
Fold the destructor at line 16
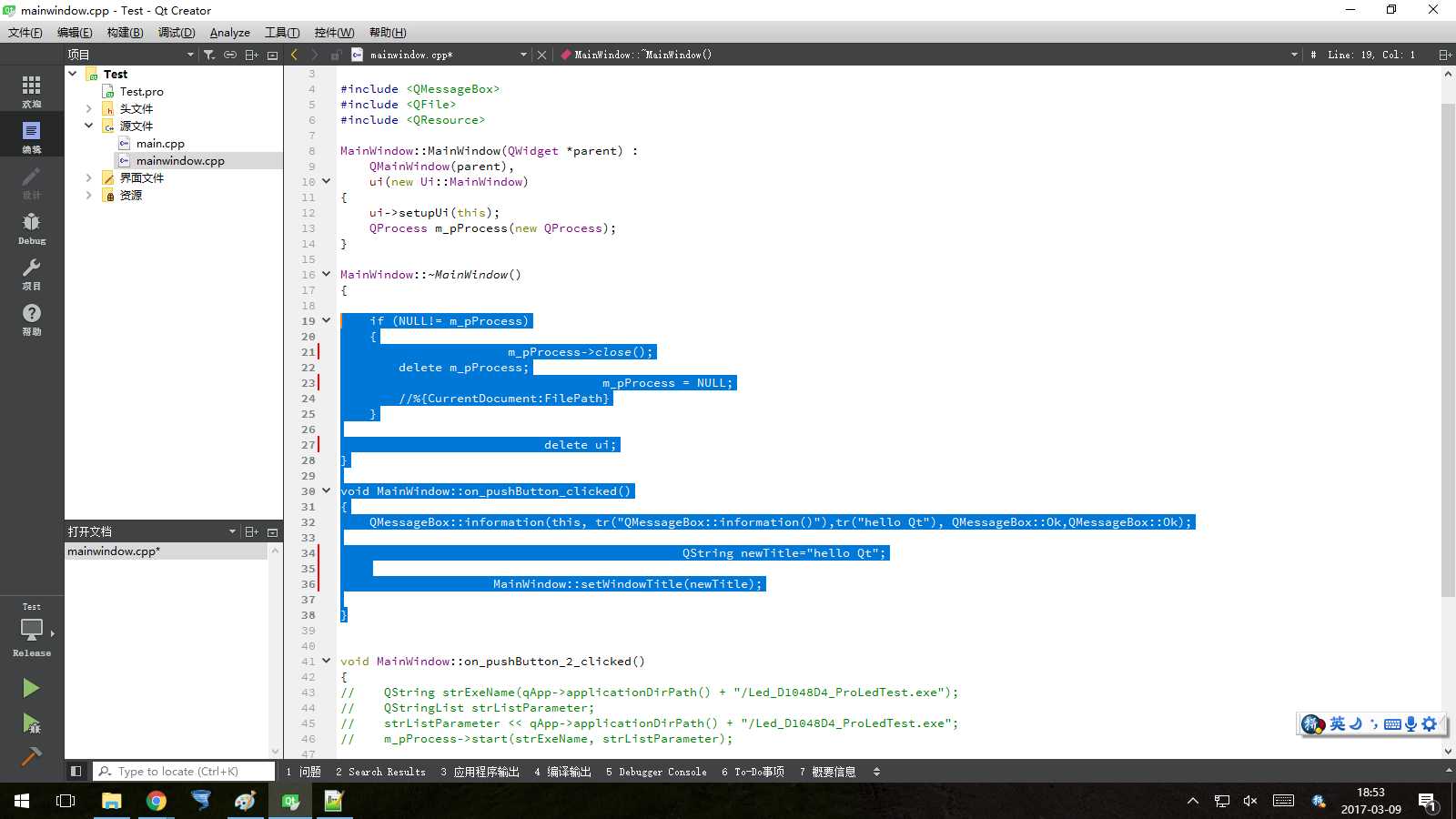click(x=326, y=274)
